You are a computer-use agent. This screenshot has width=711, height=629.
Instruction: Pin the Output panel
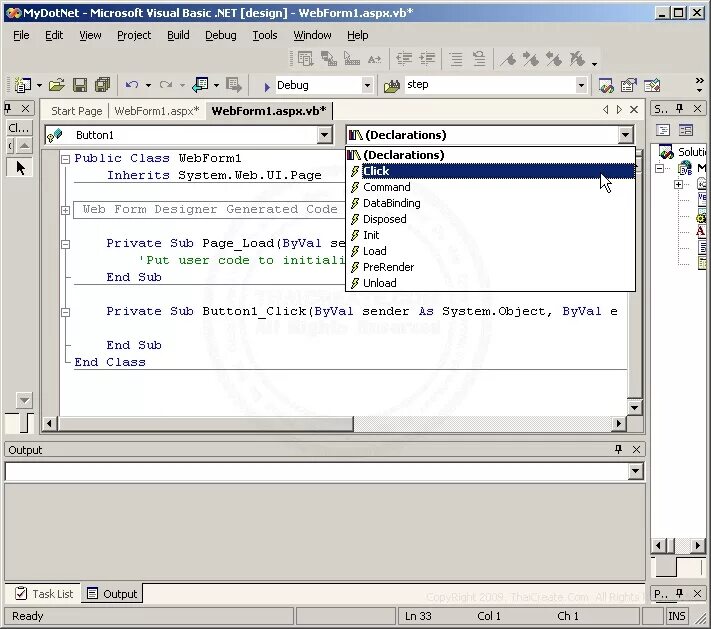coord(618,449)
